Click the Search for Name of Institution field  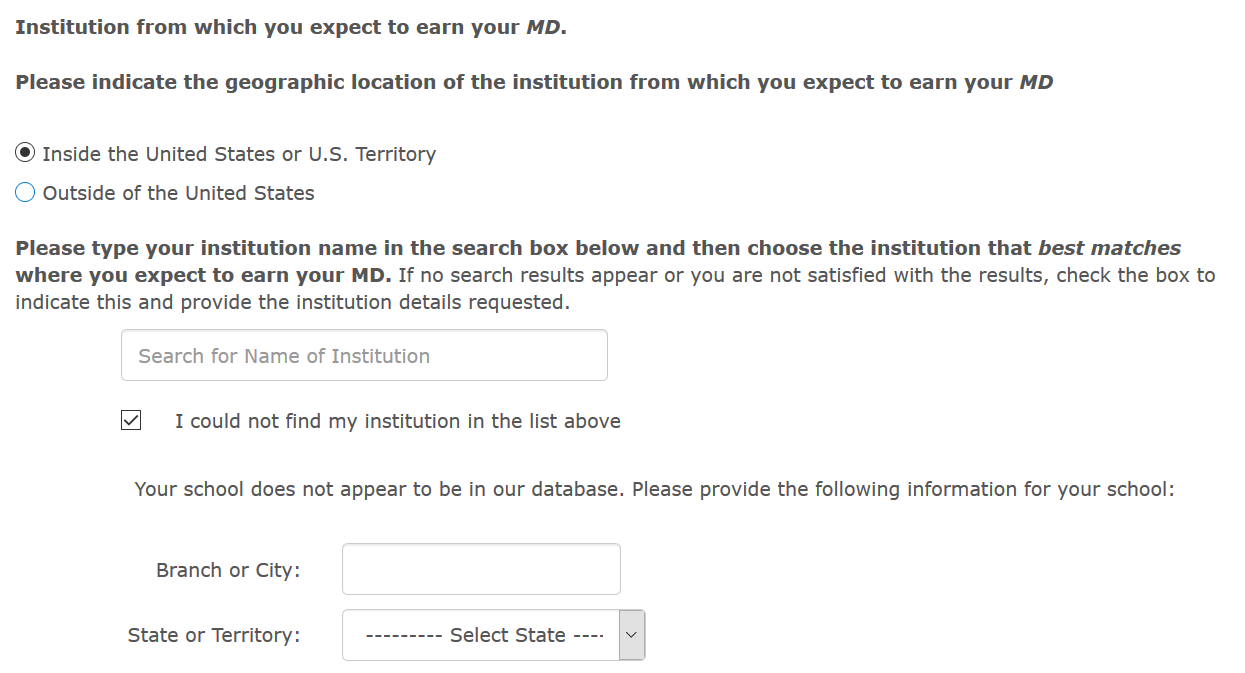364,356
